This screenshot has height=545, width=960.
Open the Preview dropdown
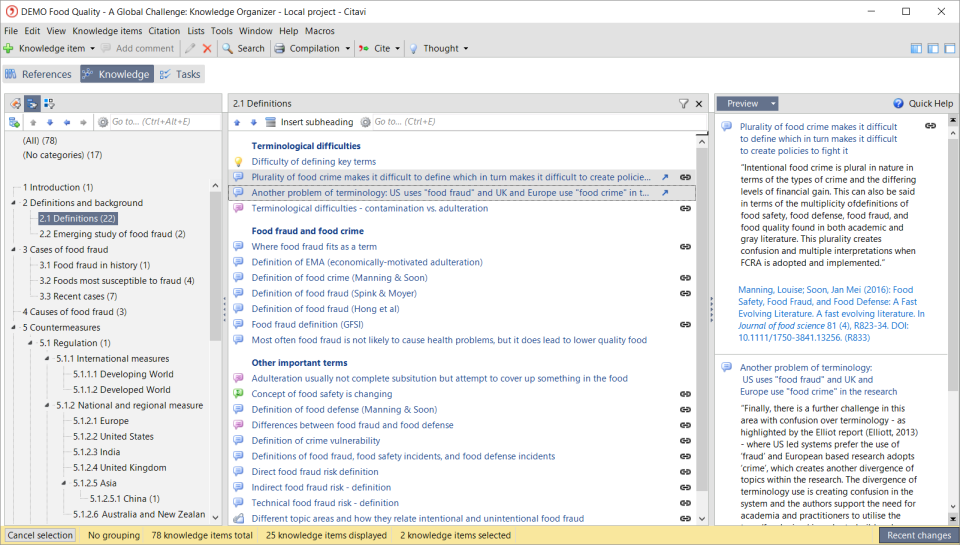(748, 103)
